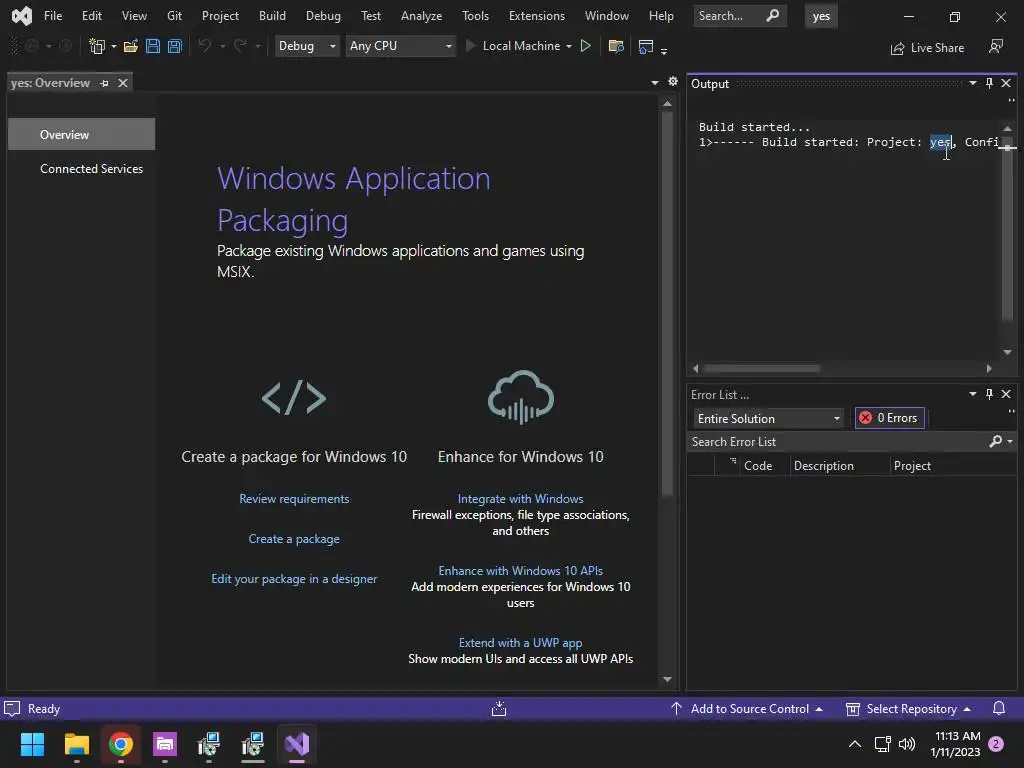Open the New Project dropdown arrow
1024x768 pixels.
pyautogui.click(x=114, y=46)
